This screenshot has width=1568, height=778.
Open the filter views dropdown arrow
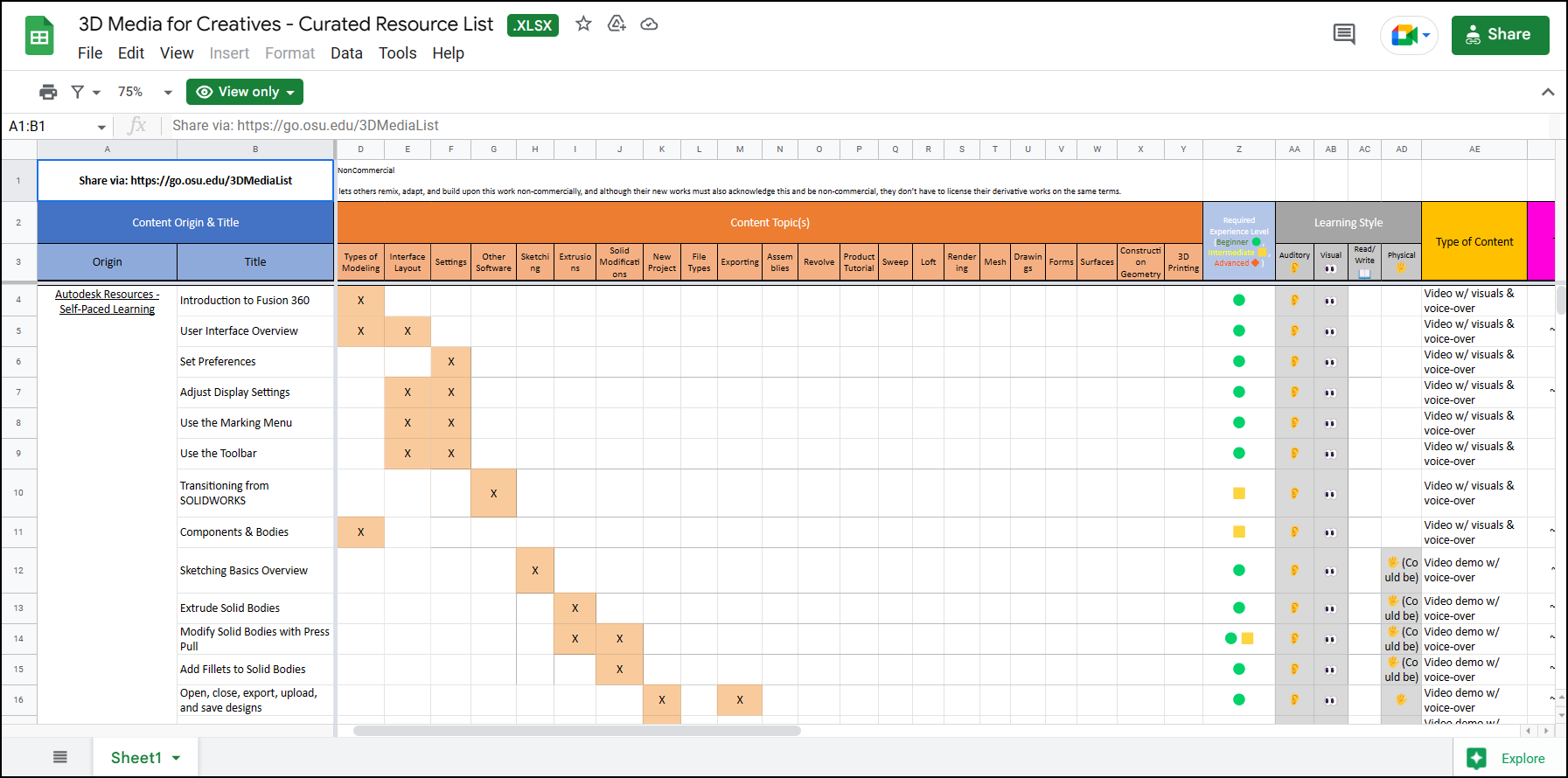96,93
